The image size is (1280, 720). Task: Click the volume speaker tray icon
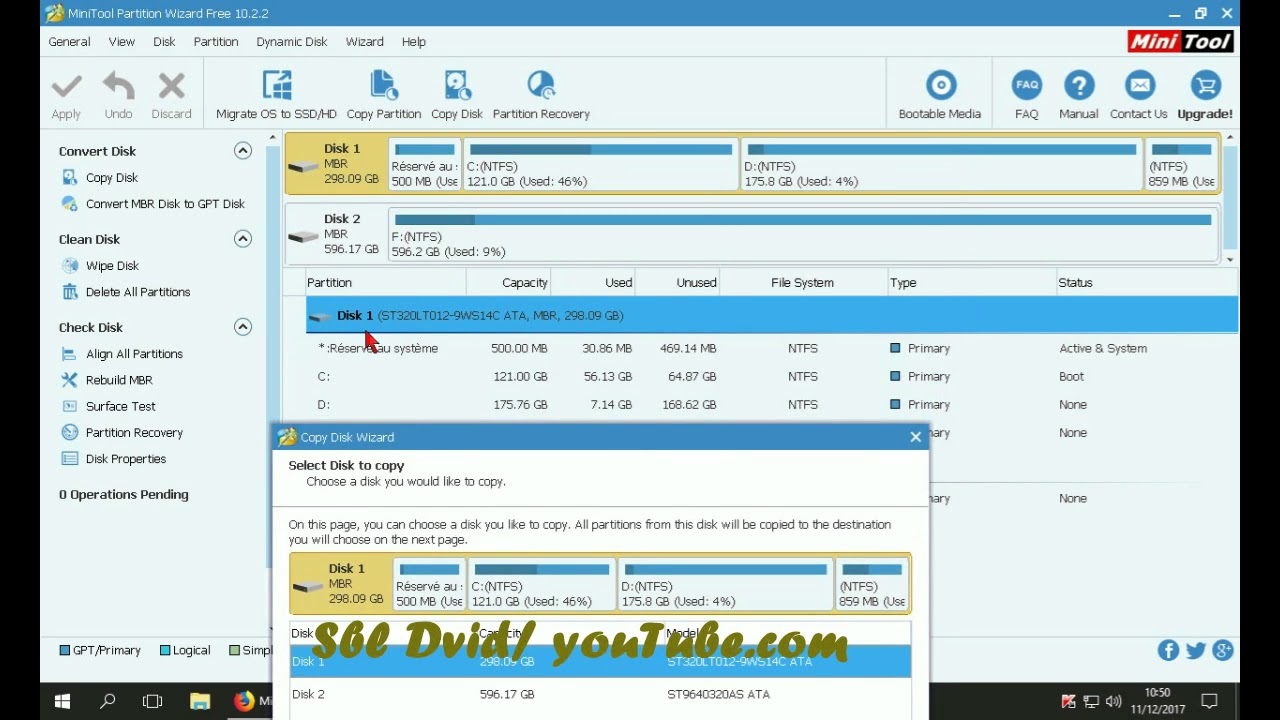click(1114, 702)
